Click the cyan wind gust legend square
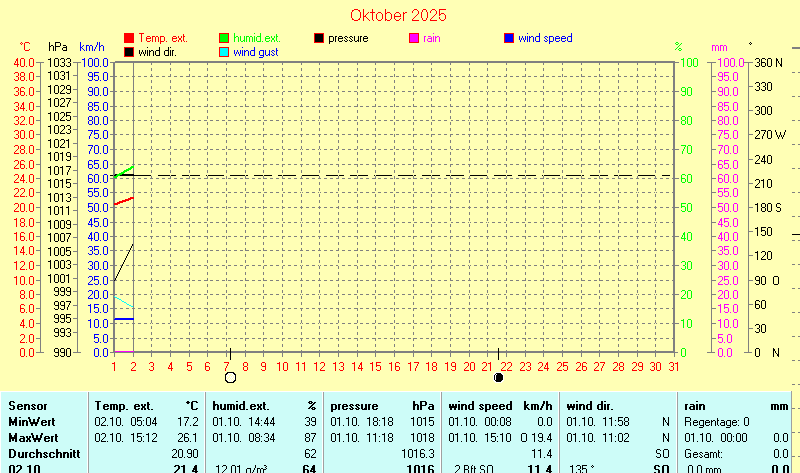 point(225,52)
